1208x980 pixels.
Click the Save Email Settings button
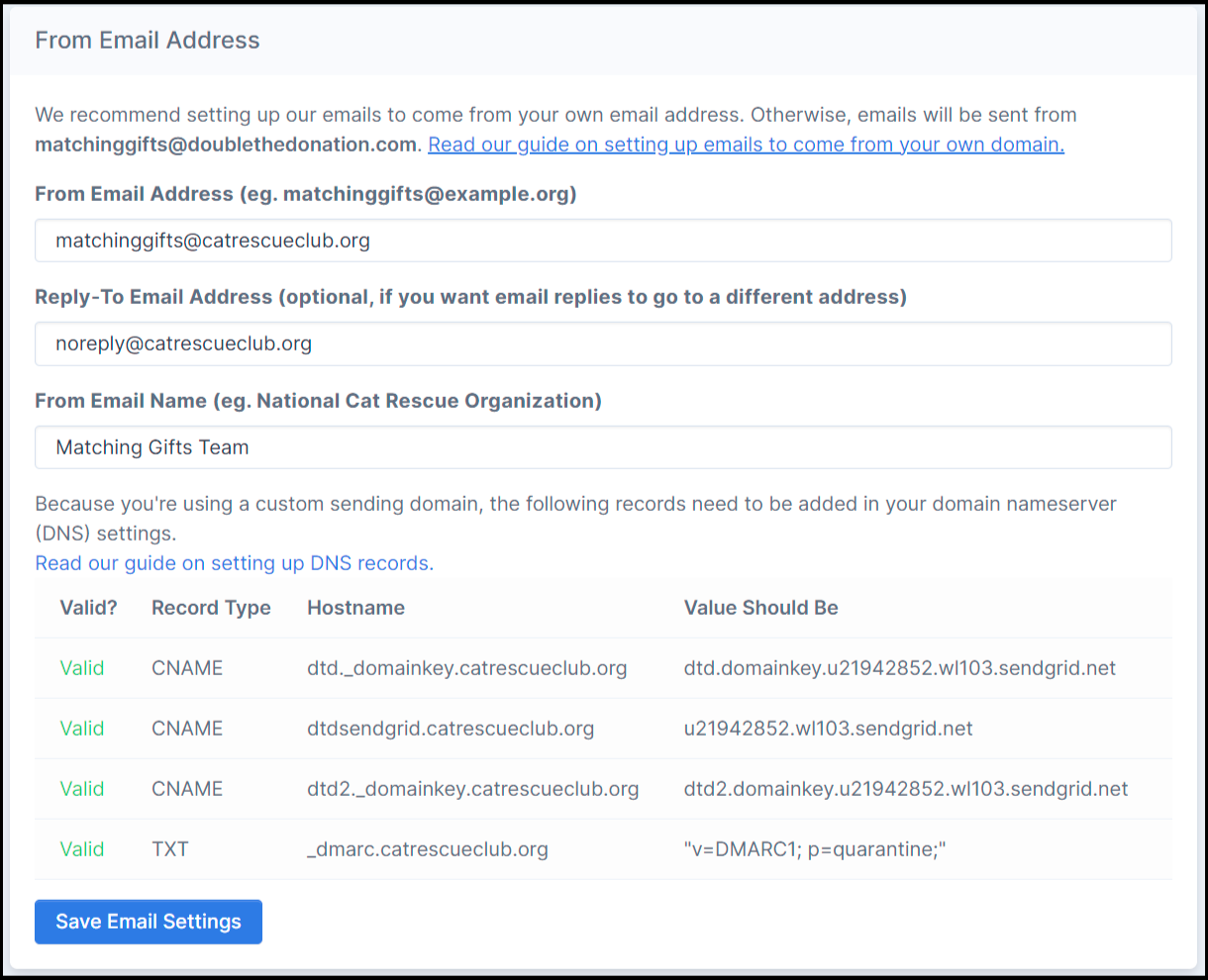[148, 922]
